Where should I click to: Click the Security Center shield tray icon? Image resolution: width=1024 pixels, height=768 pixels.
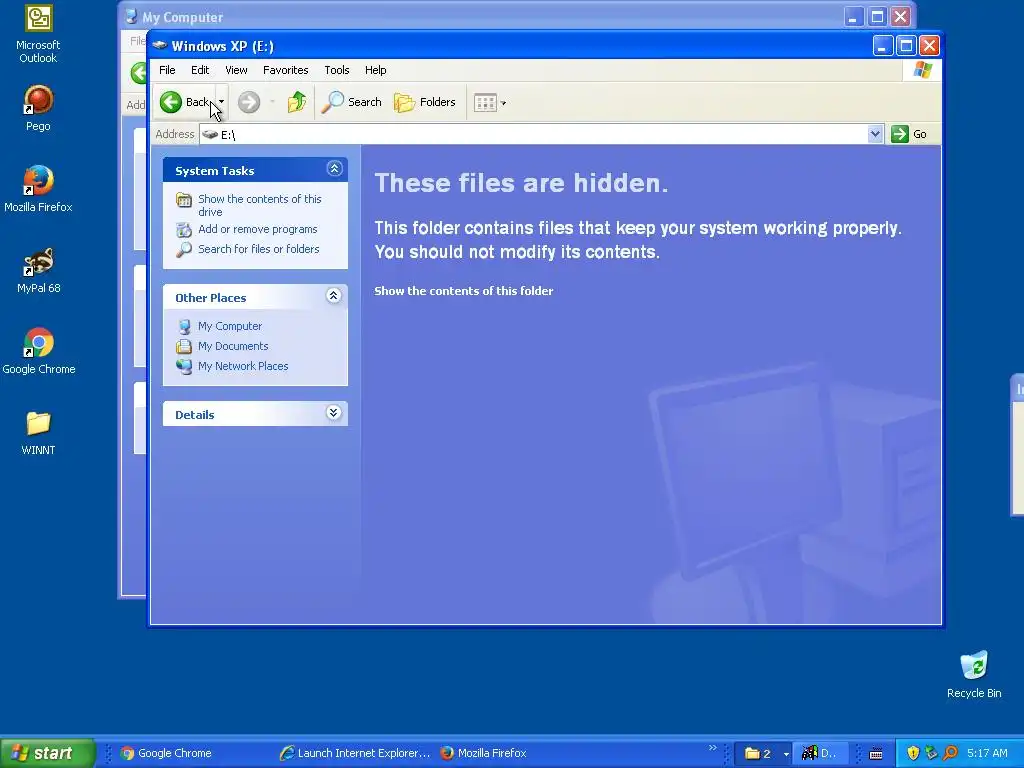pyautogui.click(x=913, y=753)
